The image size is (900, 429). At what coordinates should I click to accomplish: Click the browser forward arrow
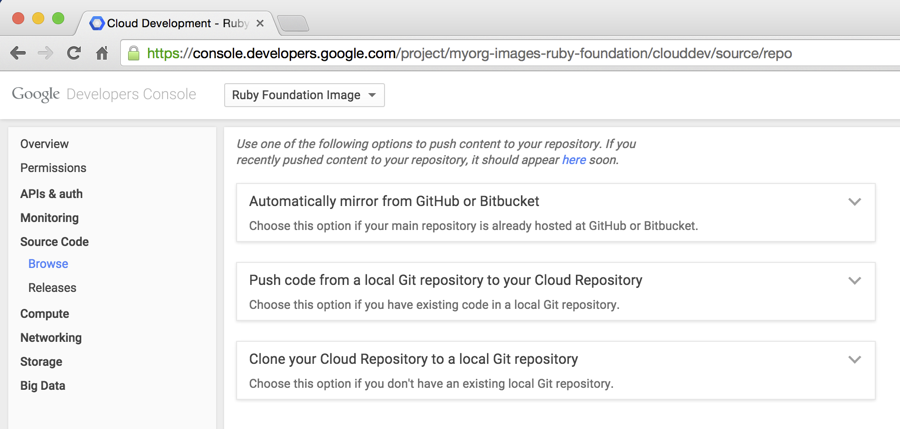(45, 53)
